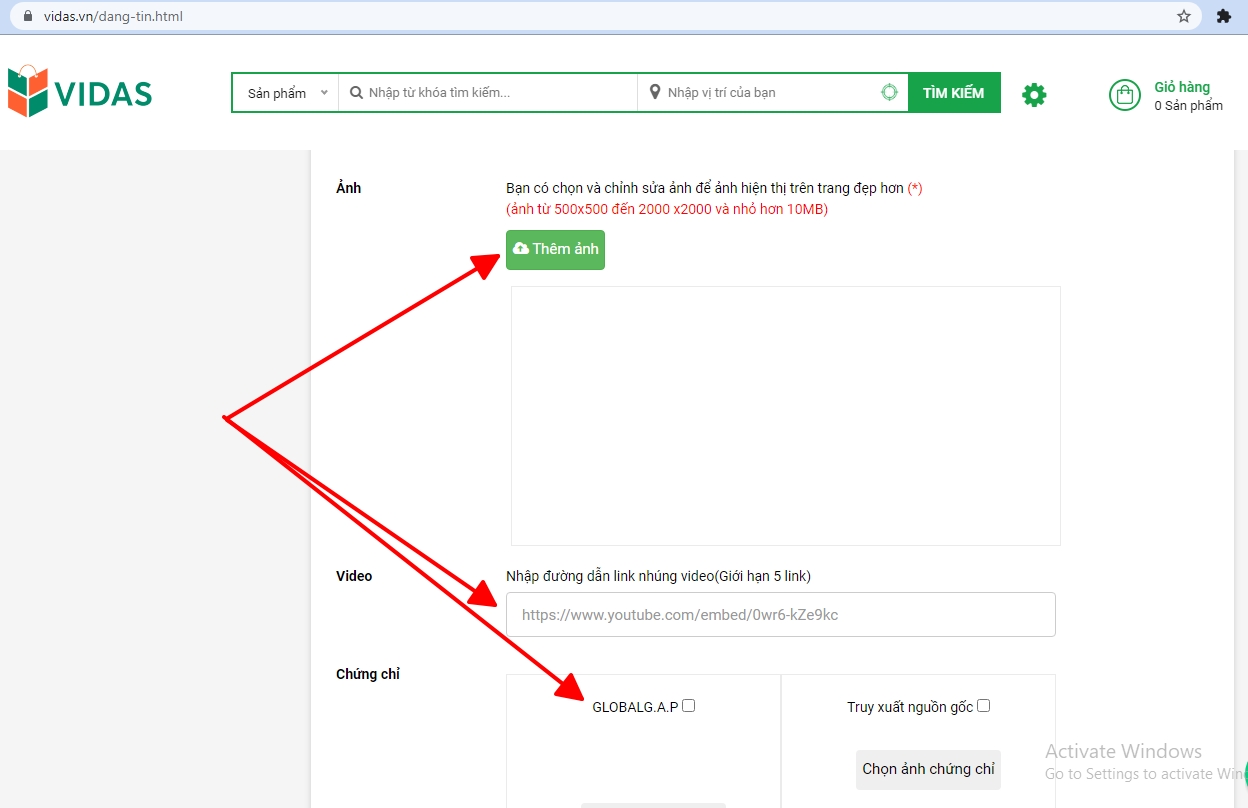Bookmark this page with the star icon
Screen dimensions: 1248x808
(x=1184, y=16)
